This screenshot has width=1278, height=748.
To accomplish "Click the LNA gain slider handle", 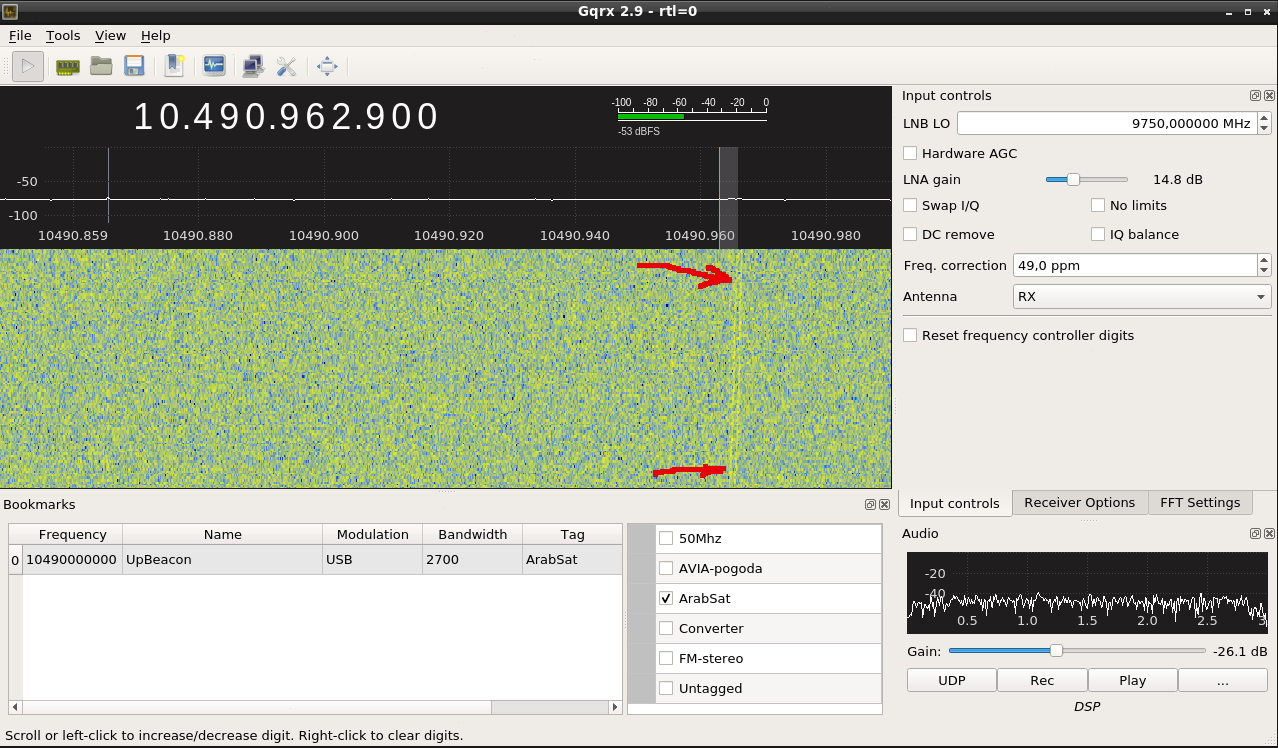I will pyautogui.click(x=1073, y=180).
